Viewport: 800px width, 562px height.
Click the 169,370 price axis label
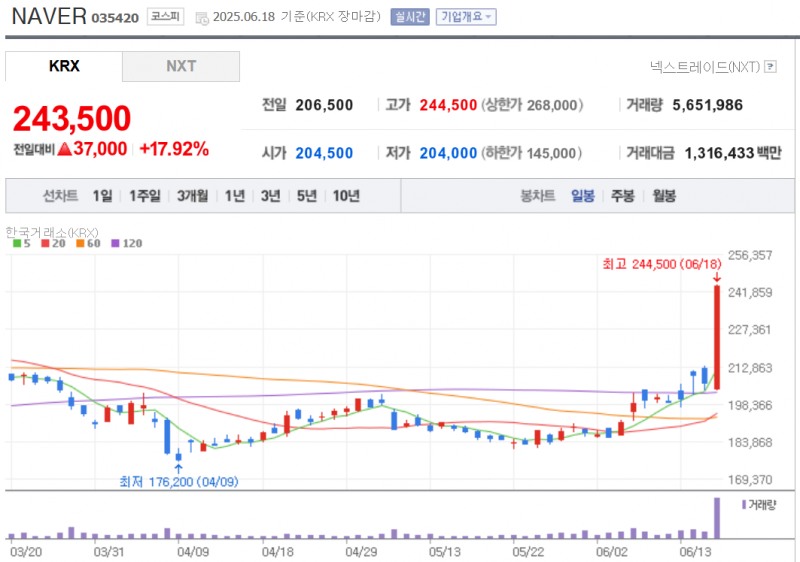[749, 479]
